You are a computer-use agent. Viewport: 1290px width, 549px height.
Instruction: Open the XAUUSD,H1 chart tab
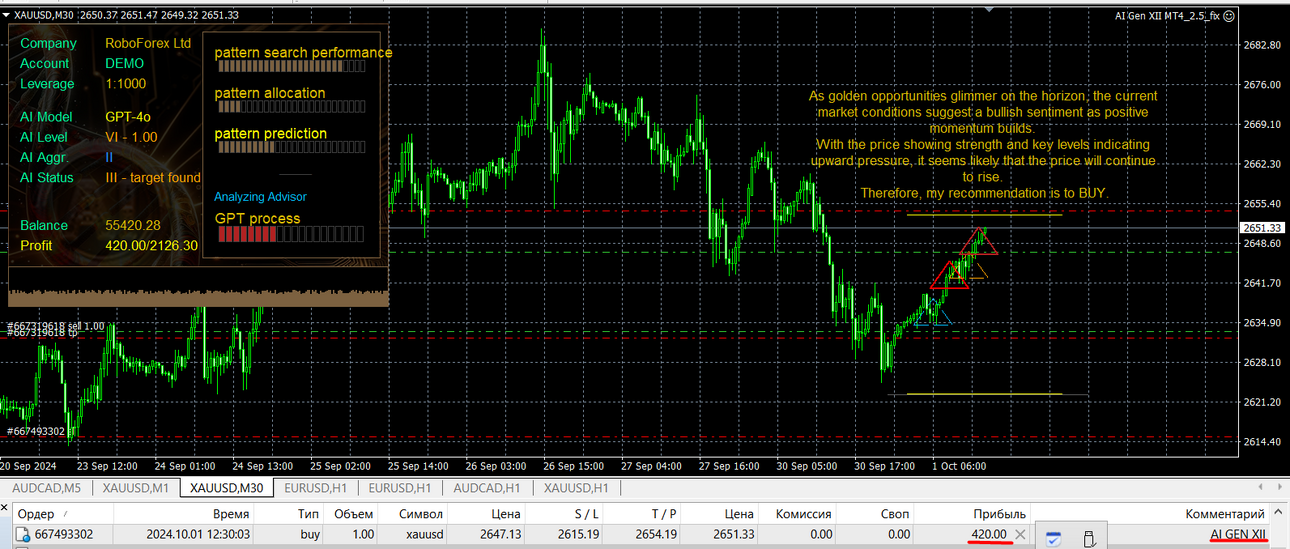(576, 488)
